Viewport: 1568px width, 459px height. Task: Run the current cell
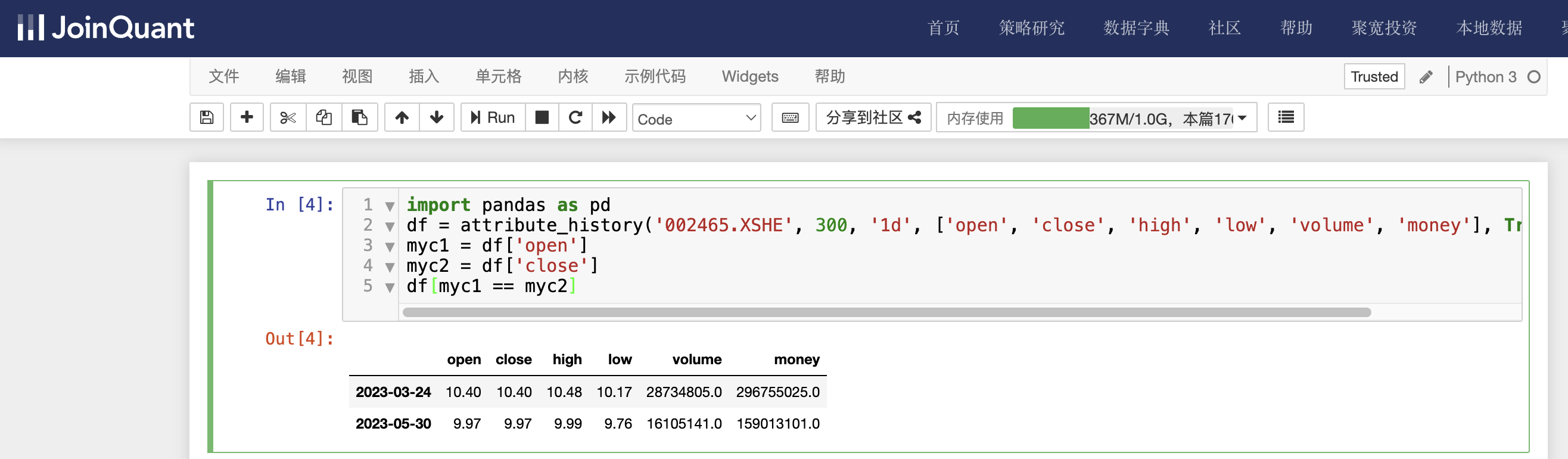(x=493, y=117)
